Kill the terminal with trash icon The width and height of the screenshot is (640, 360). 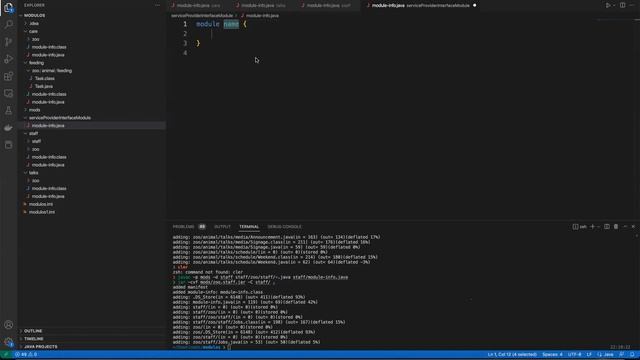click(616, 227)
